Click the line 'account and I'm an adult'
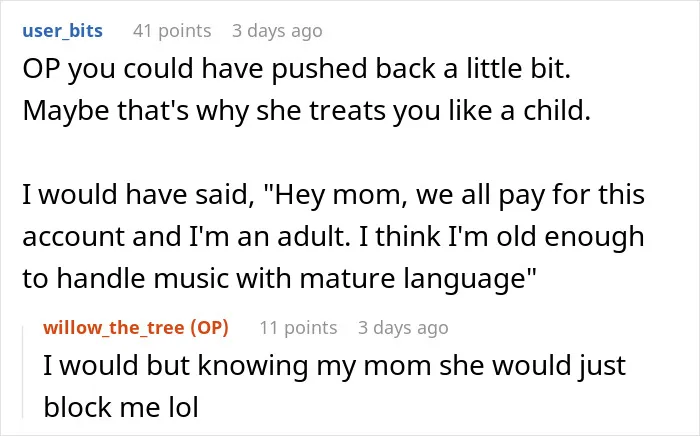Viewport: 700px width, 436px height. [333, 237]
